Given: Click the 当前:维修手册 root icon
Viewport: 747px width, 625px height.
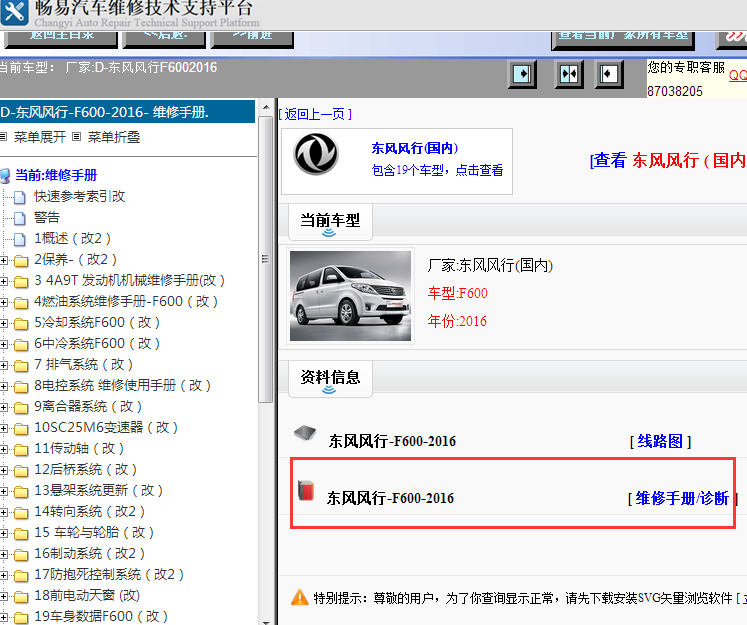Looking at the screenshot, I should [x=5, y=176].
